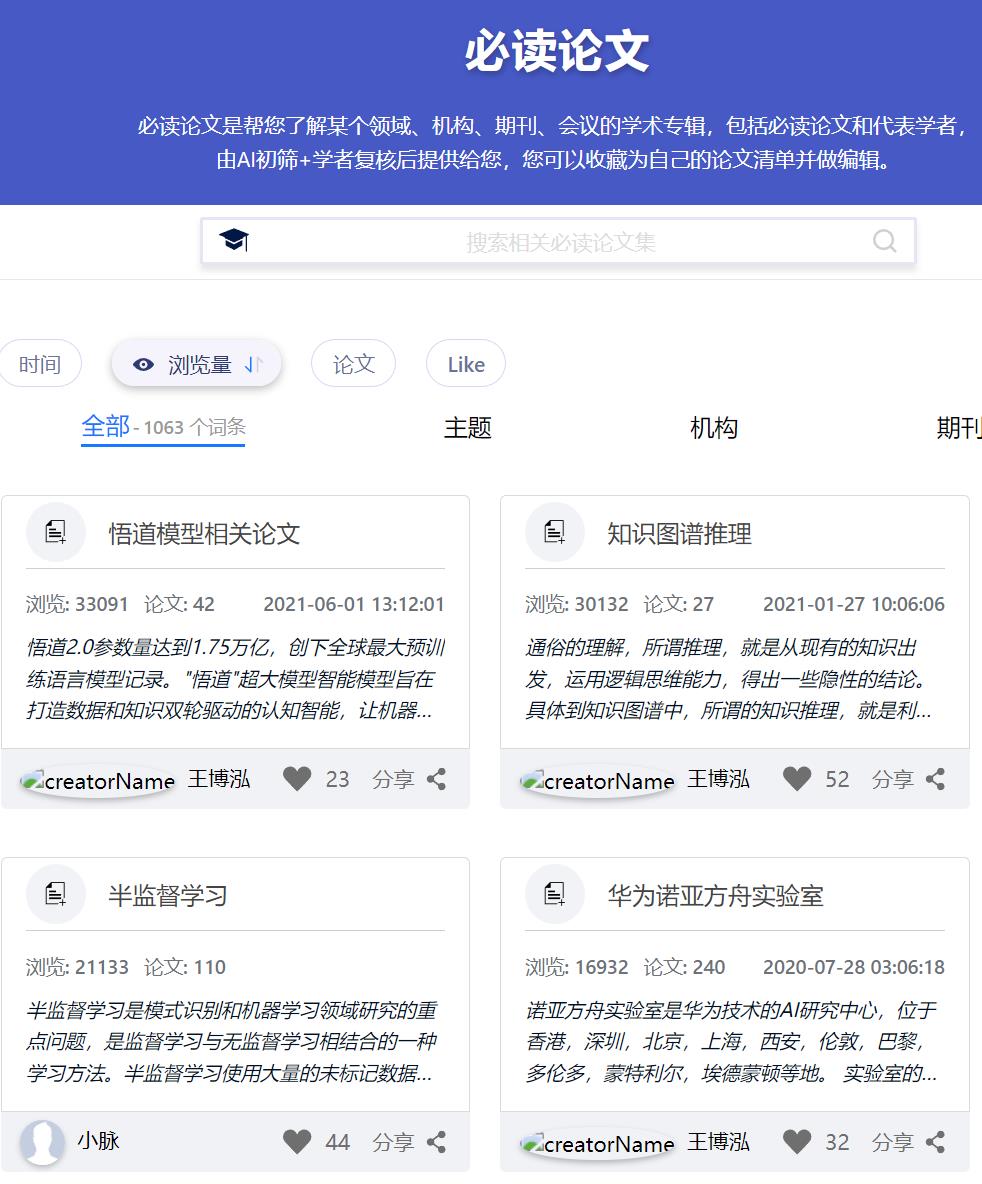Toggle the like heart on 悟道模型相关论文
Screen dimensions: 982x1184
tap(298, 778)
